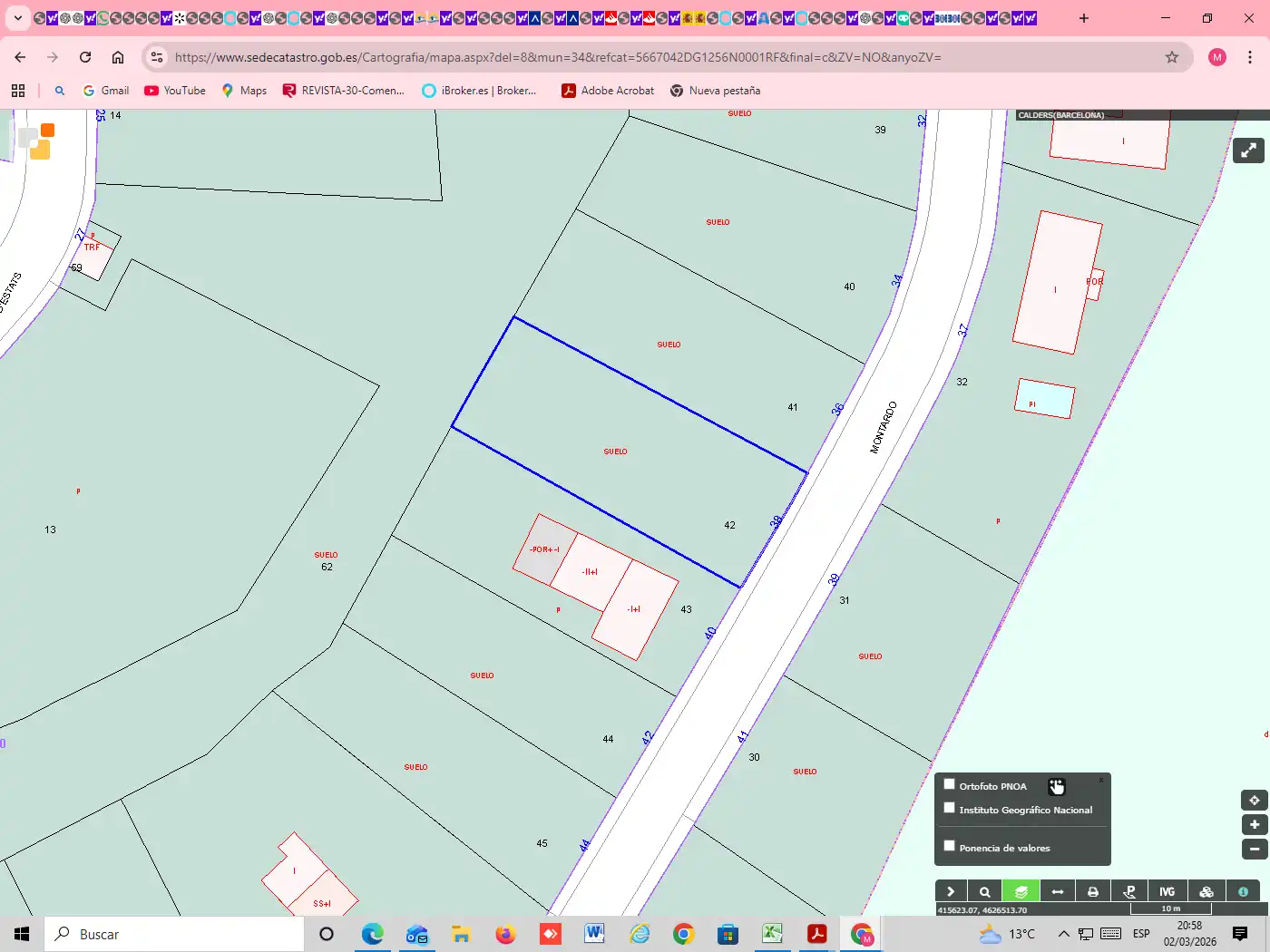Click the MONTARDO street label

(x=883, y=427)
